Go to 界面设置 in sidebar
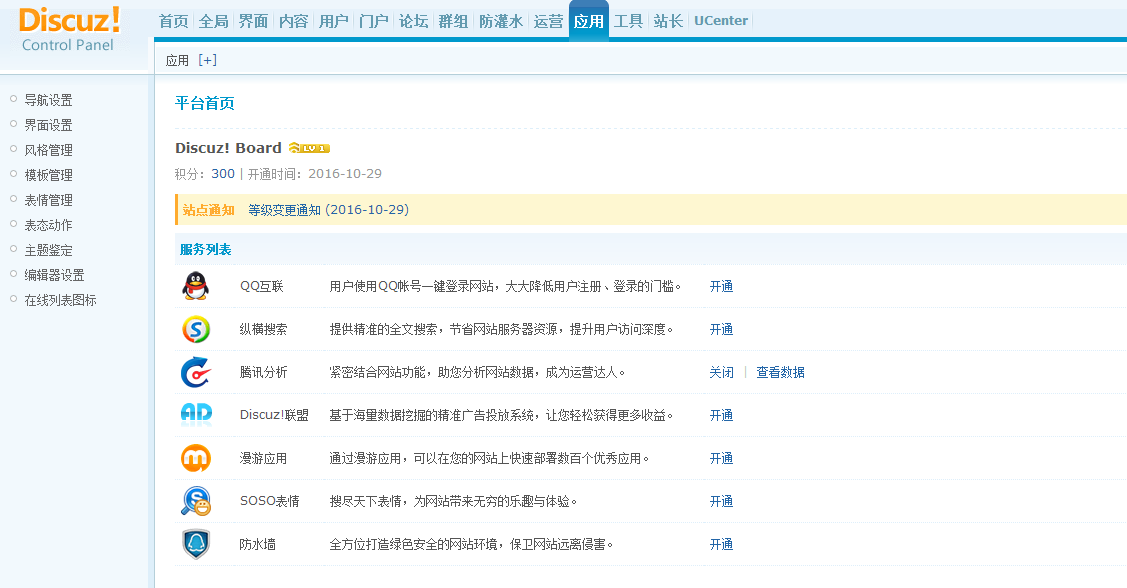This screenshot has width=1127, height=588. [48, 125]
